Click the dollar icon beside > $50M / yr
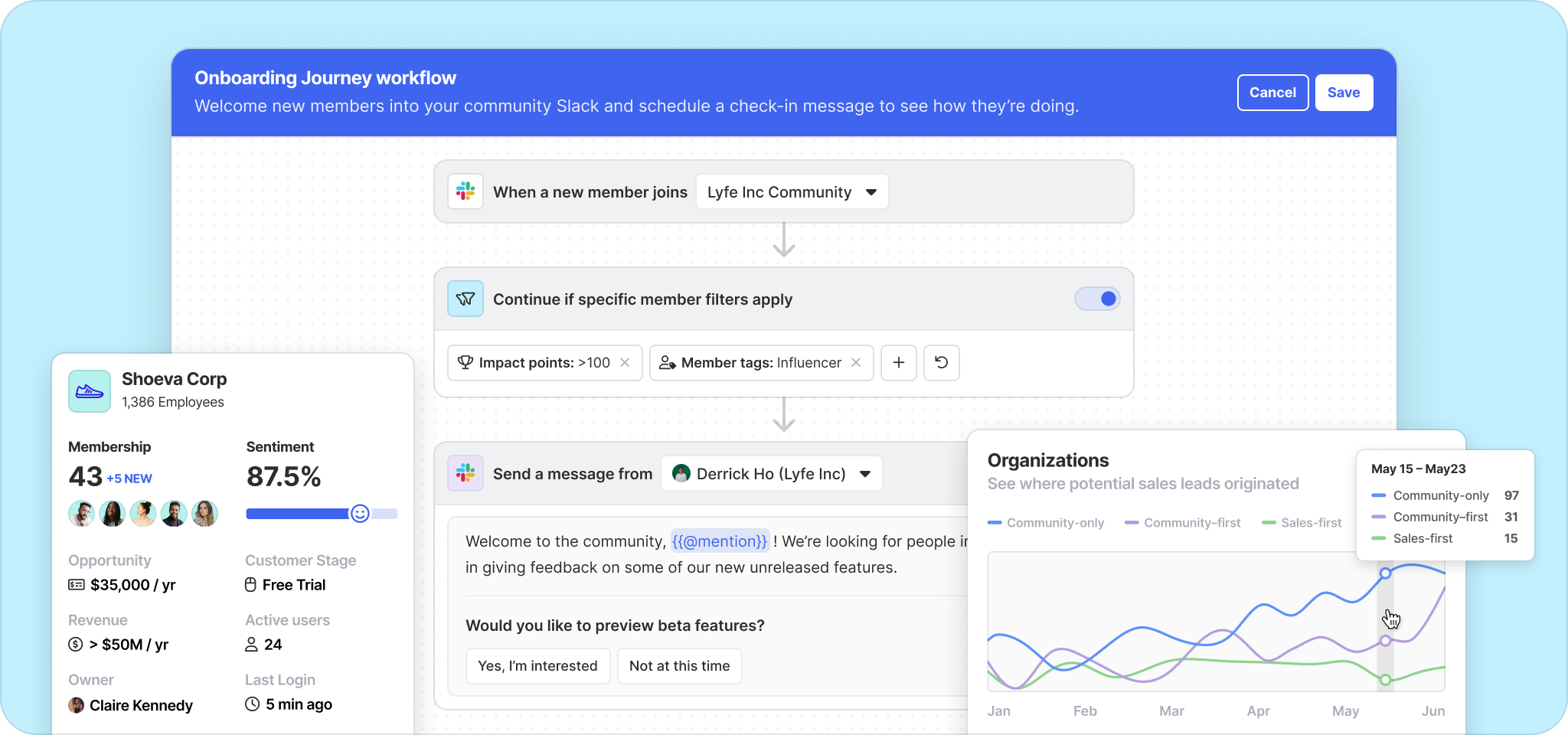 click(76, 645)
